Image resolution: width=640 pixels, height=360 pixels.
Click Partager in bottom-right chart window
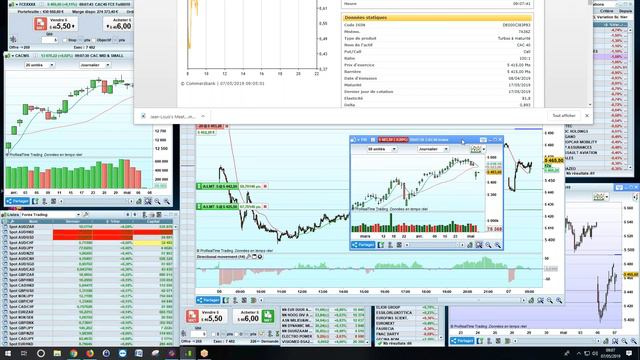tap(462, 340)
